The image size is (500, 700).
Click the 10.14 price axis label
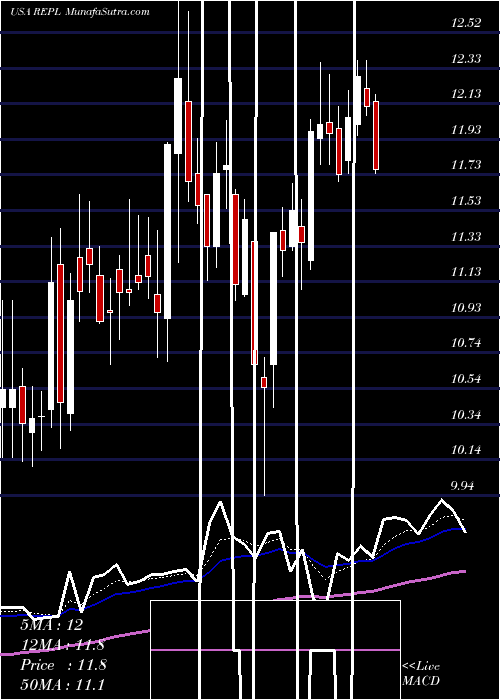(466, 450)
